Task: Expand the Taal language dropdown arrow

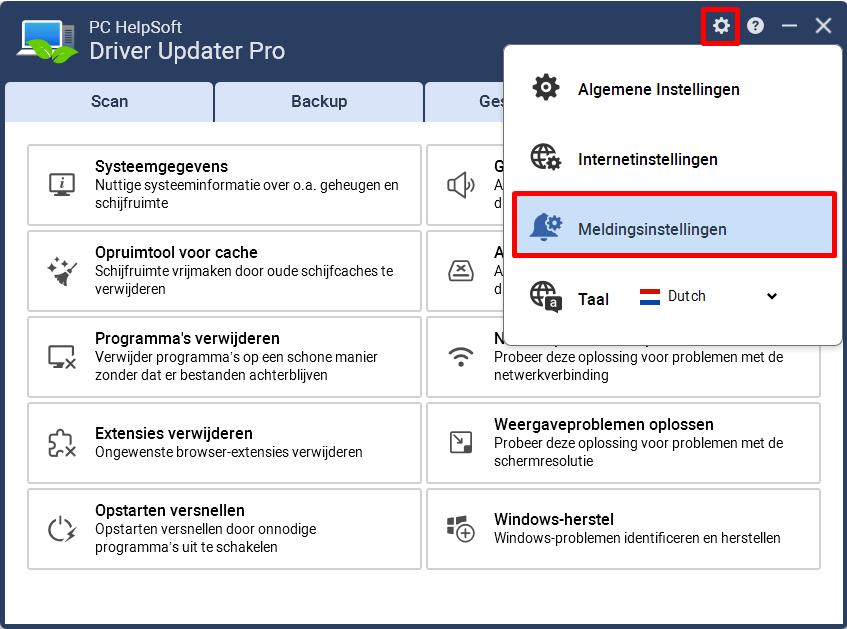Action: [x=772, y=296]
